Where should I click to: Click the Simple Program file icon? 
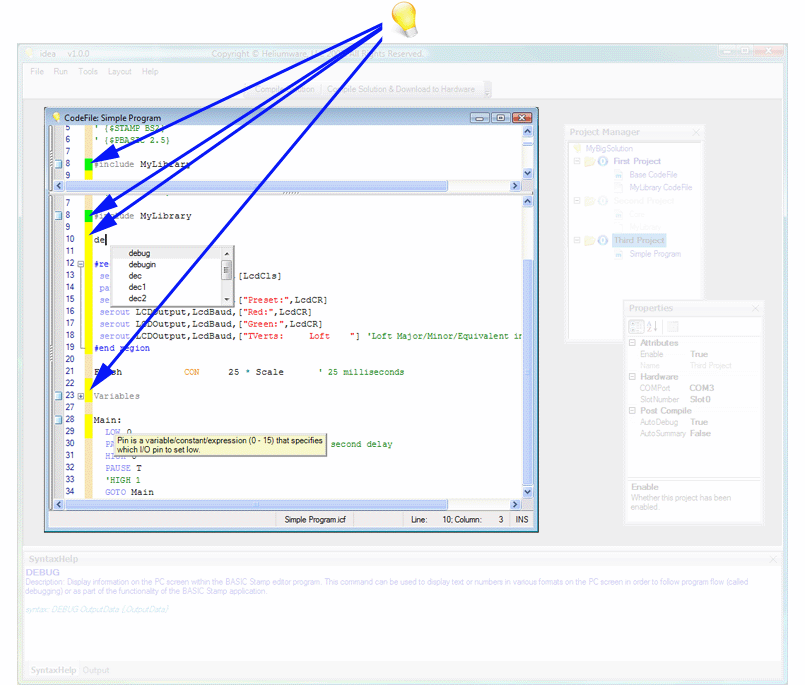619,254
